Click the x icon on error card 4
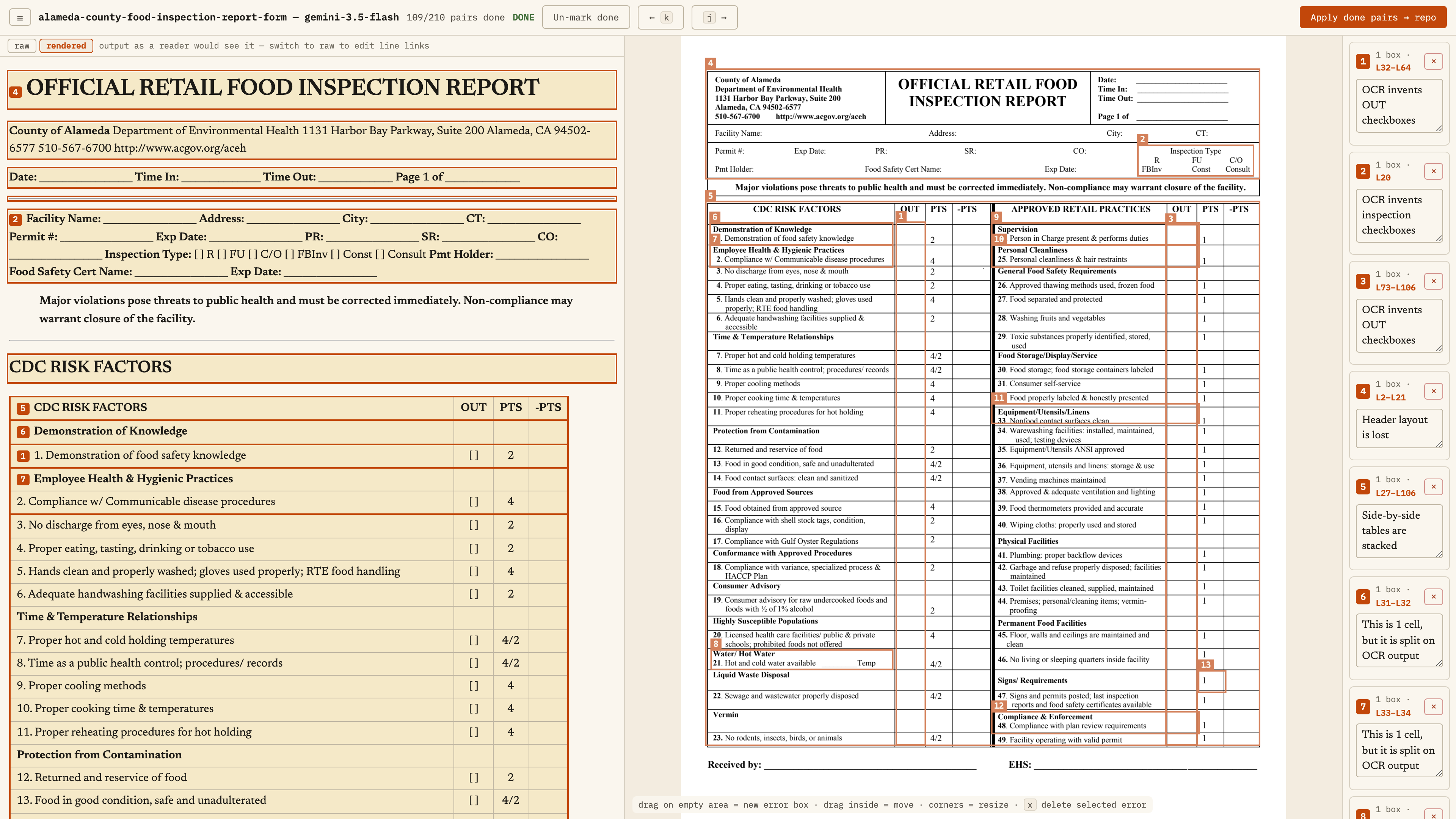 click(x=1433, y=391)
